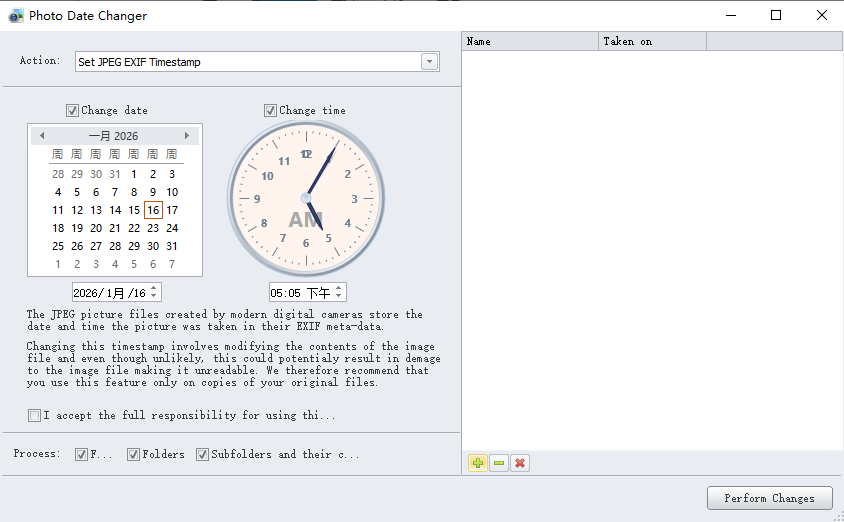This screenshot has width=844, height=522.
Task: Go to previous month in calendar
Action: [42, 136]
